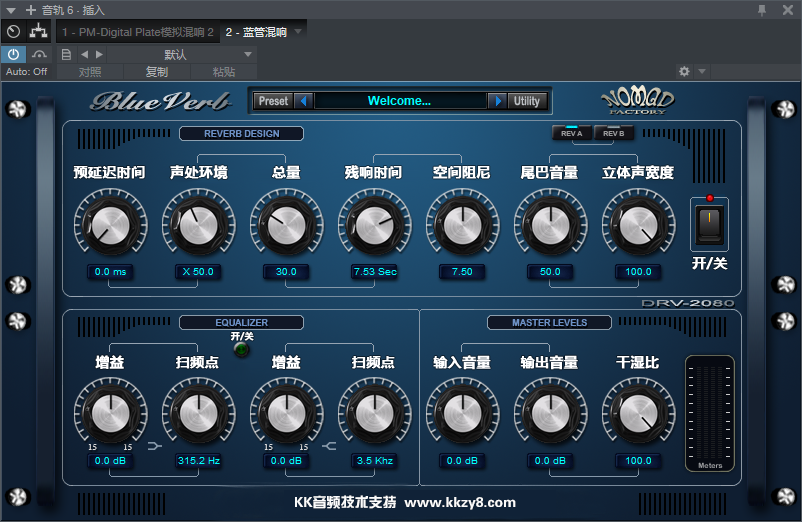Click the 空间阻尼 damping knob

tap(462, 225)
